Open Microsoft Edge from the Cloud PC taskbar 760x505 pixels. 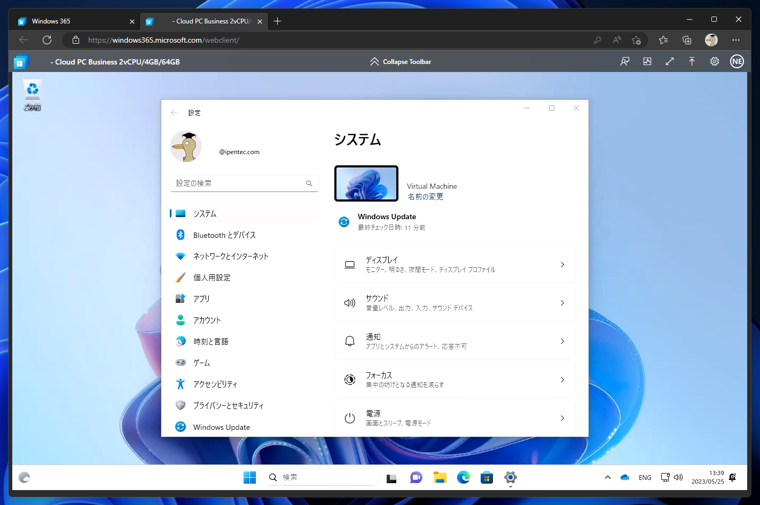click(463, 478)
